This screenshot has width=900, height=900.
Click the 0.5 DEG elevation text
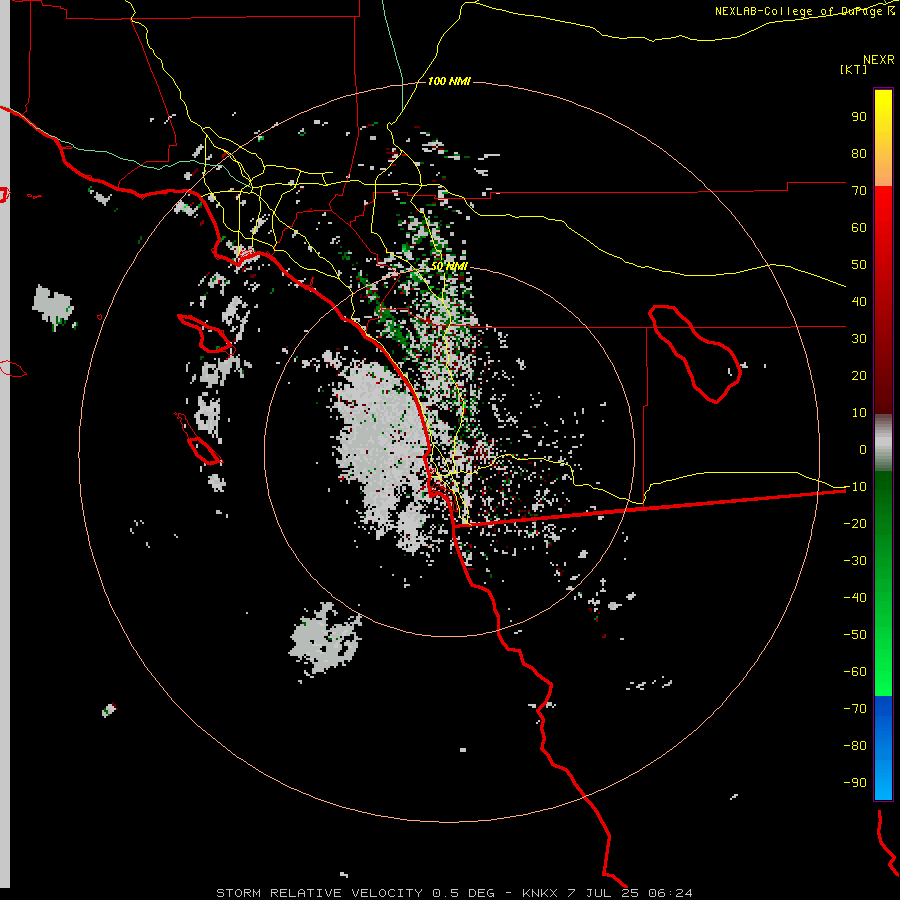coord(462,893)
